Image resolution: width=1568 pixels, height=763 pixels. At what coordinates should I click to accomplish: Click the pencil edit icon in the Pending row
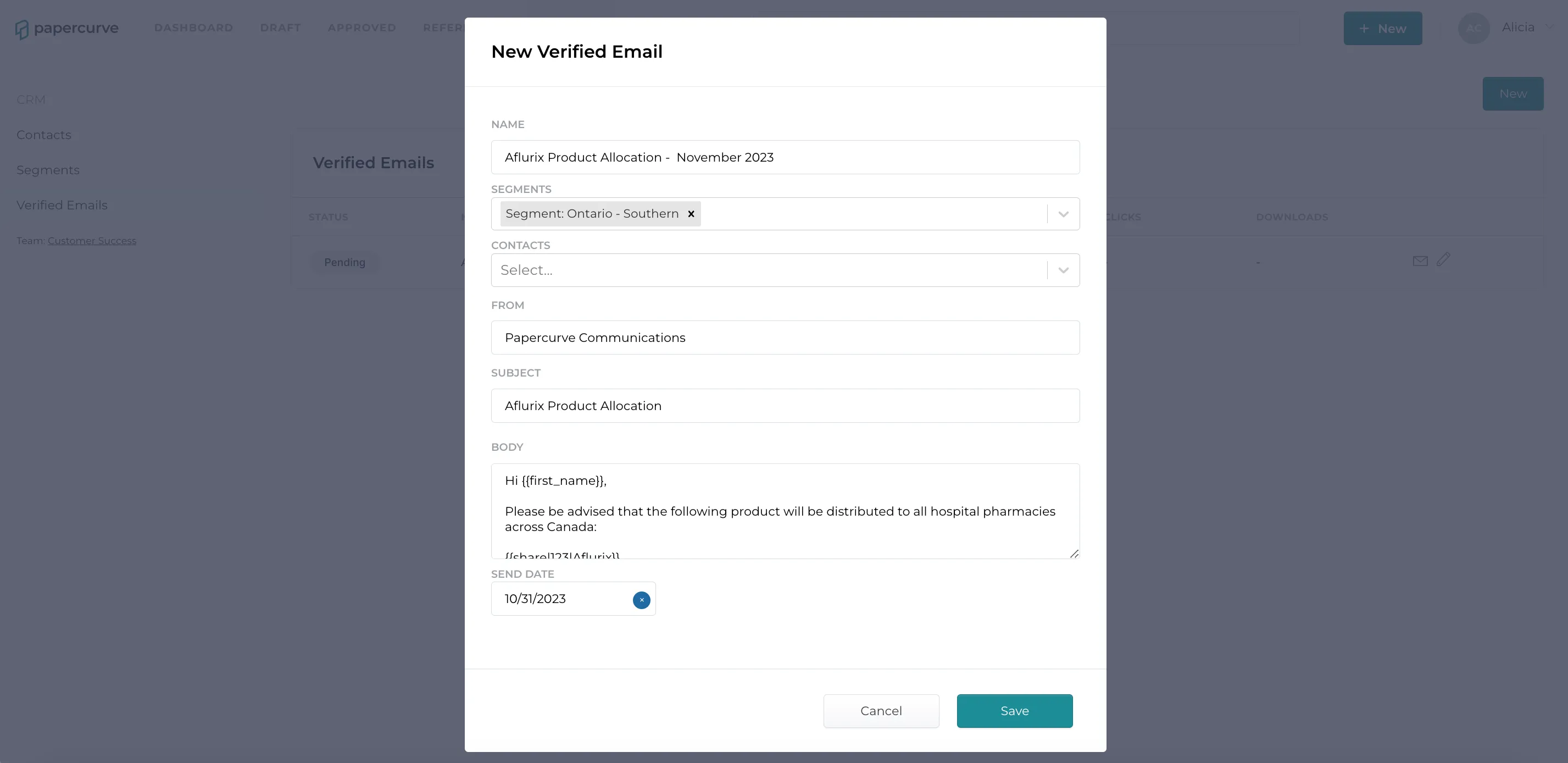tap(1443, 259)
